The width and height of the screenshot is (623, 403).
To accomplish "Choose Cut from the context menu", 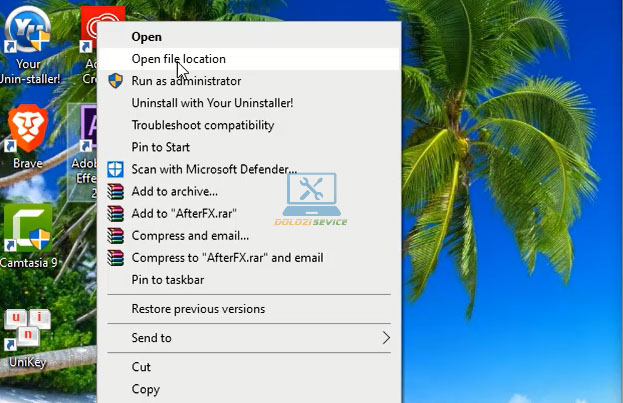I will click(141, 367).
